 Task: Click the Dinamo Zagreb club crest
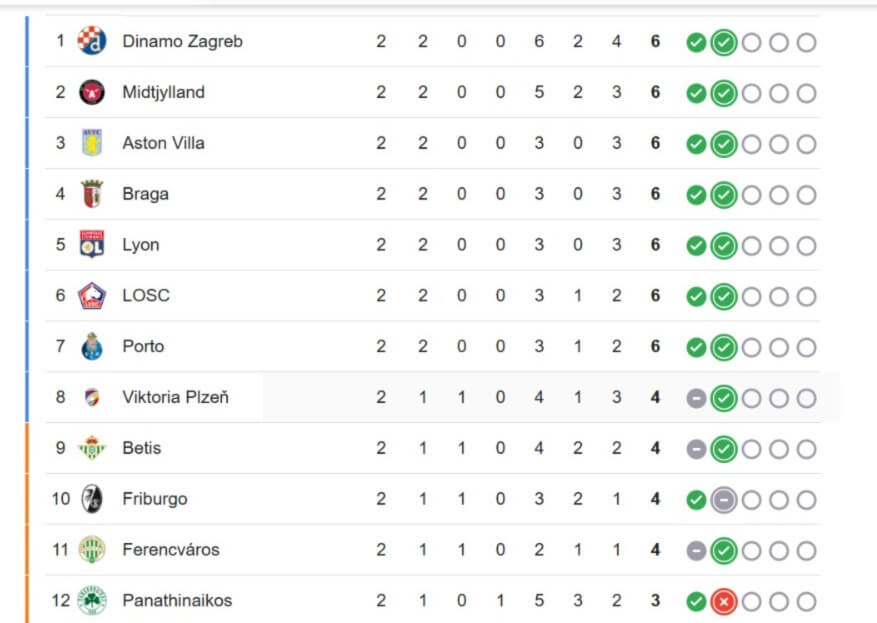coord(92,41)
